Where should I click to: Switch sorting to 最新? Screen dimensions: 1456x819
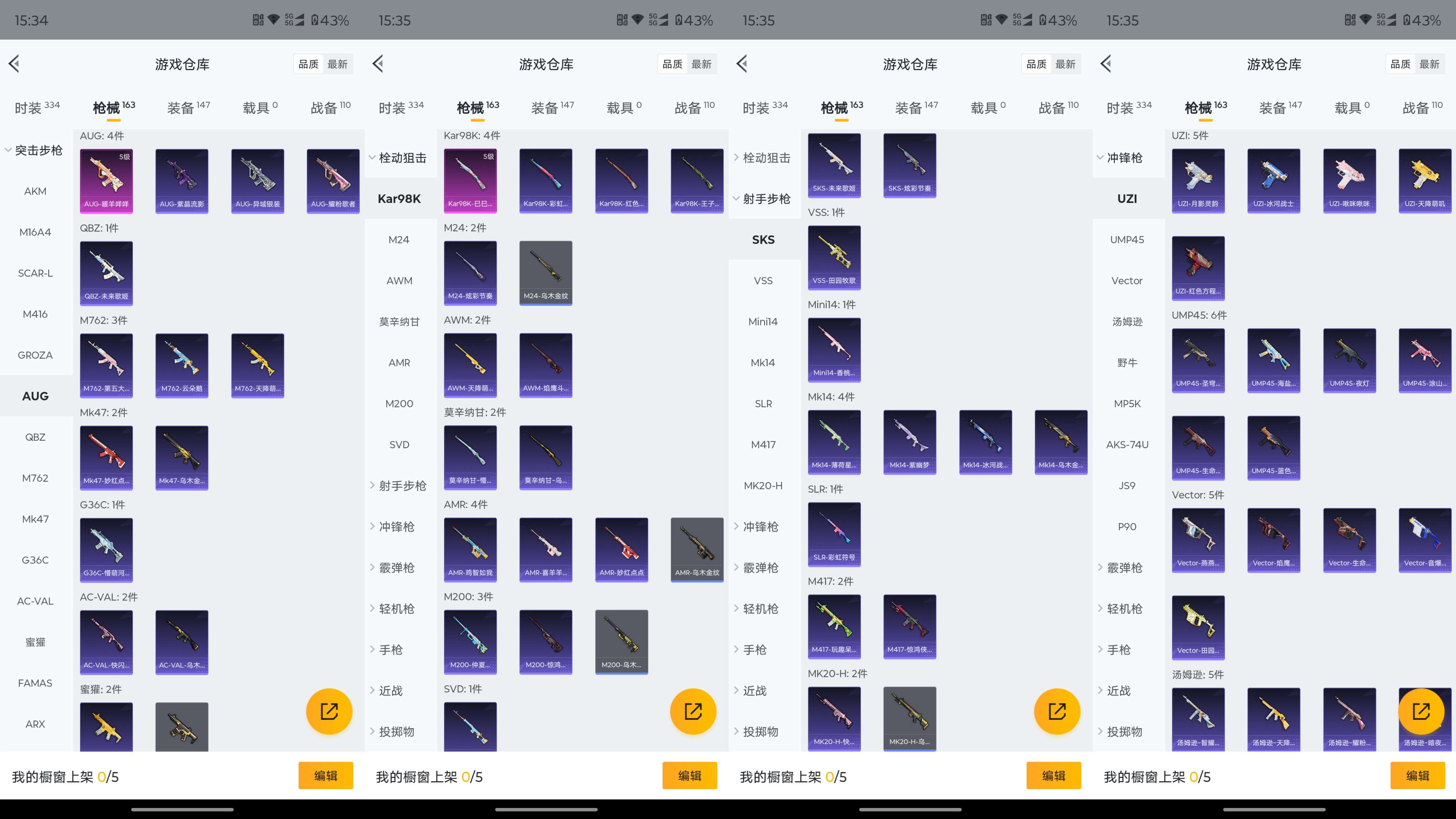338,64
